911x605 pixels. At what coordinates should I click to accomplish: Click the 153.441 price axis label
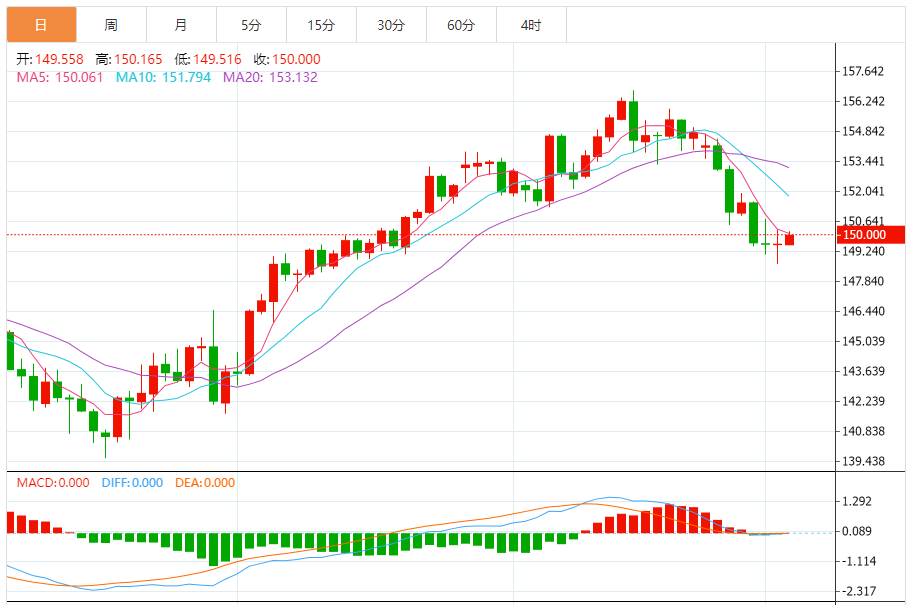(x=863, y=161)
